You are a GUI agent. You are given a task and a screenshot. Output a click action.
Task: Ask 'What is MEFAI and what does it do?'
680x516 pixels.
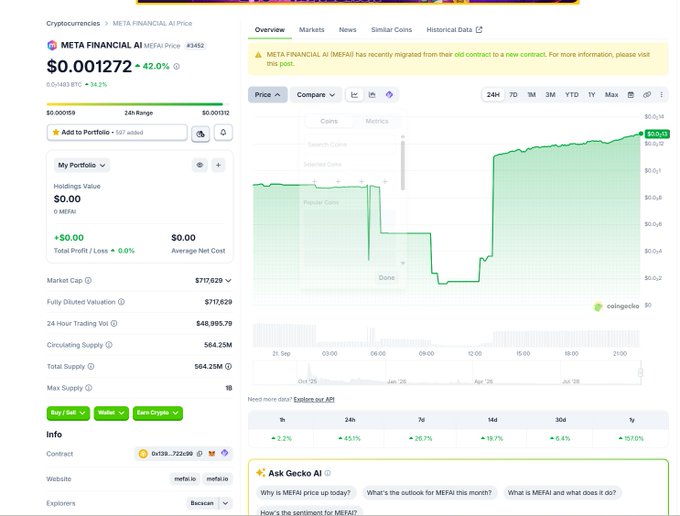pyautogui.click(x=562, y=493)
